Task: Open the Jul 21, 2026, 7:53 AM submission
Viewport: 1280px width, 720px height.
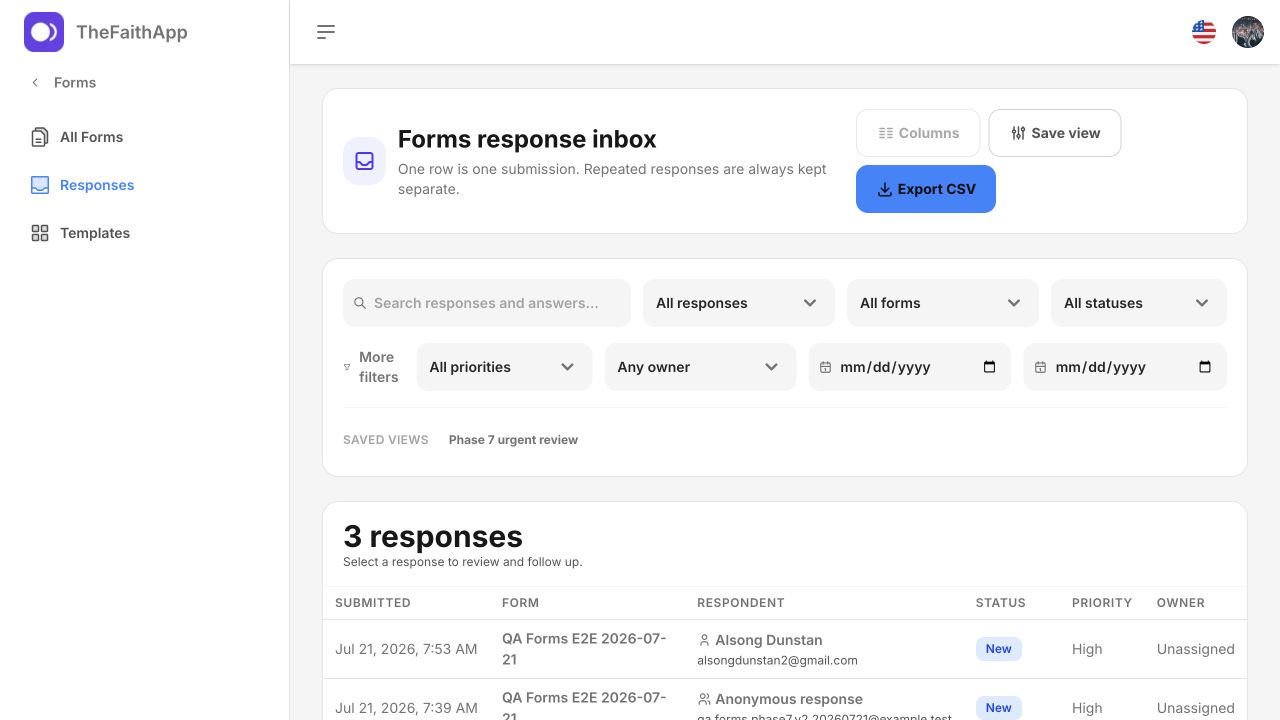Action: coord(406,649)
